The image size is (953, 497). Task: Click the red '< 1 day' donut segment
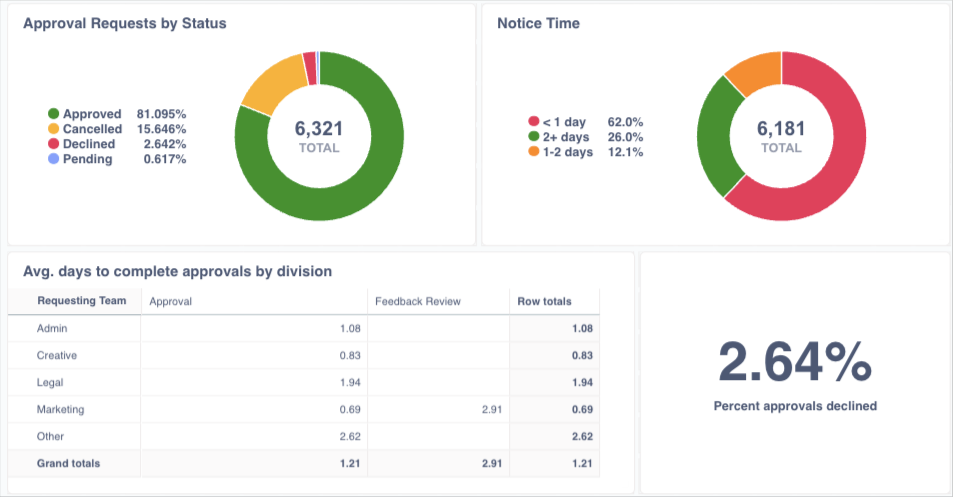coord(840,170)
